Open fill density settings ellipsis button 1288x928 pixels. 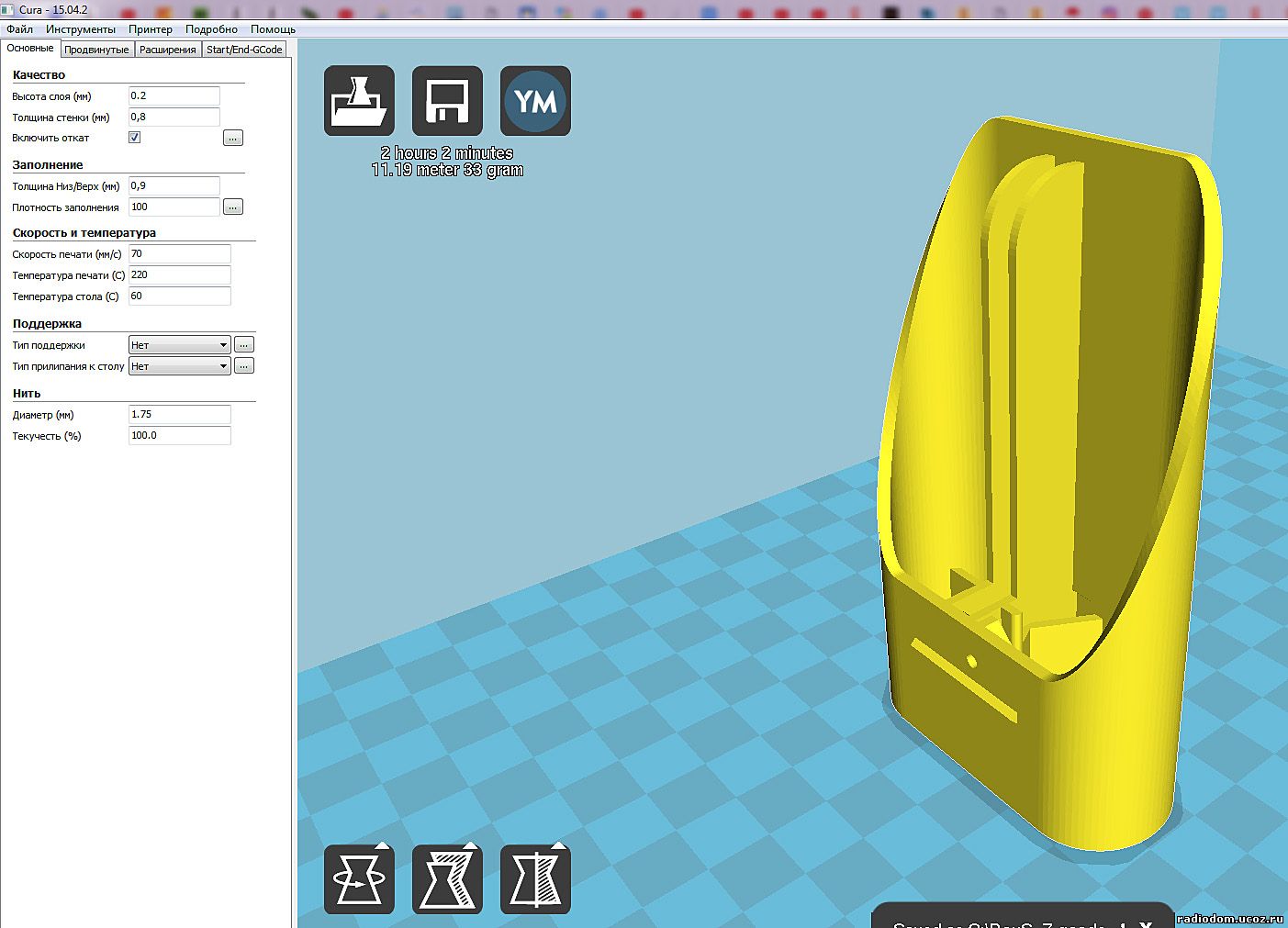click(x=233, y=207)
